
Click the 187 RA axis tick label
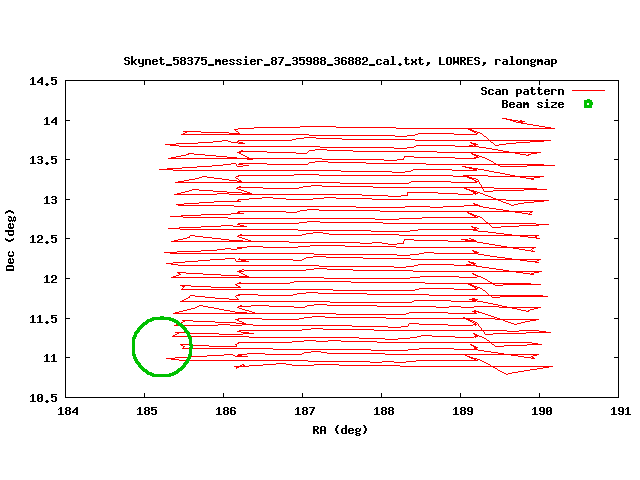point(304,411)
